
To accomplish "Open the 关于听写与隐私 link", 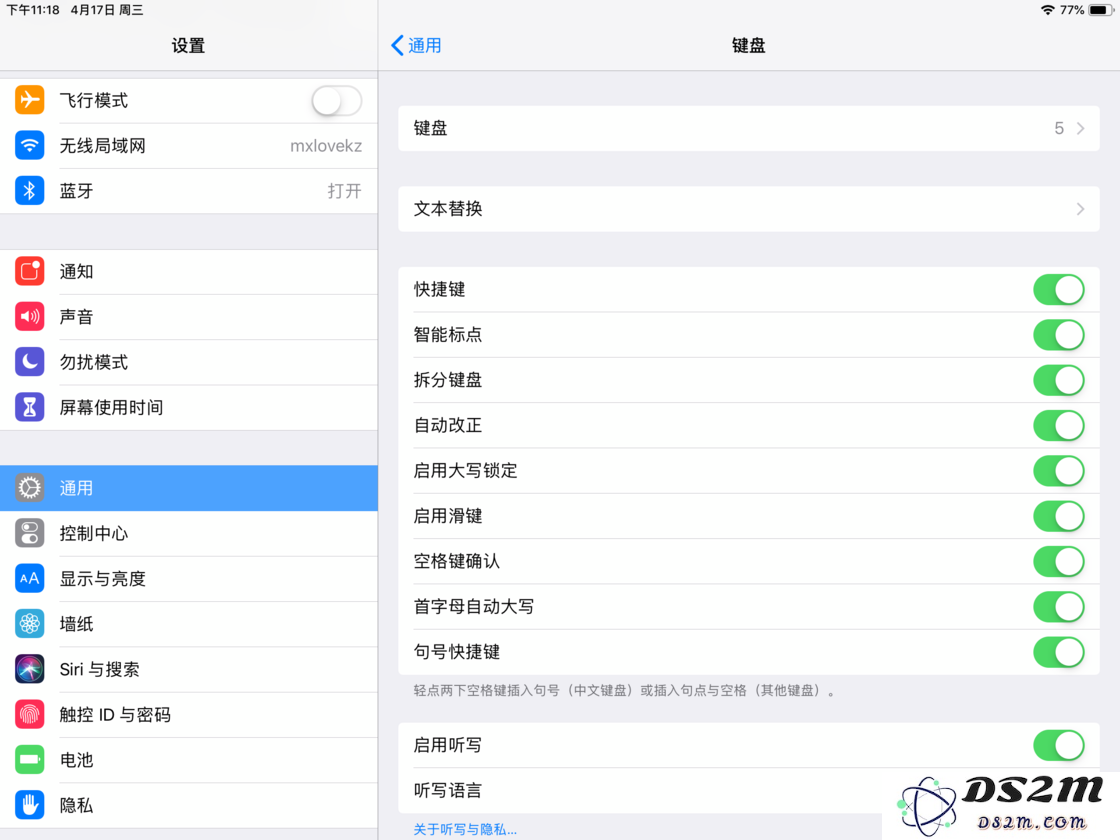I will pyautogui.click(x=465, y=829).
